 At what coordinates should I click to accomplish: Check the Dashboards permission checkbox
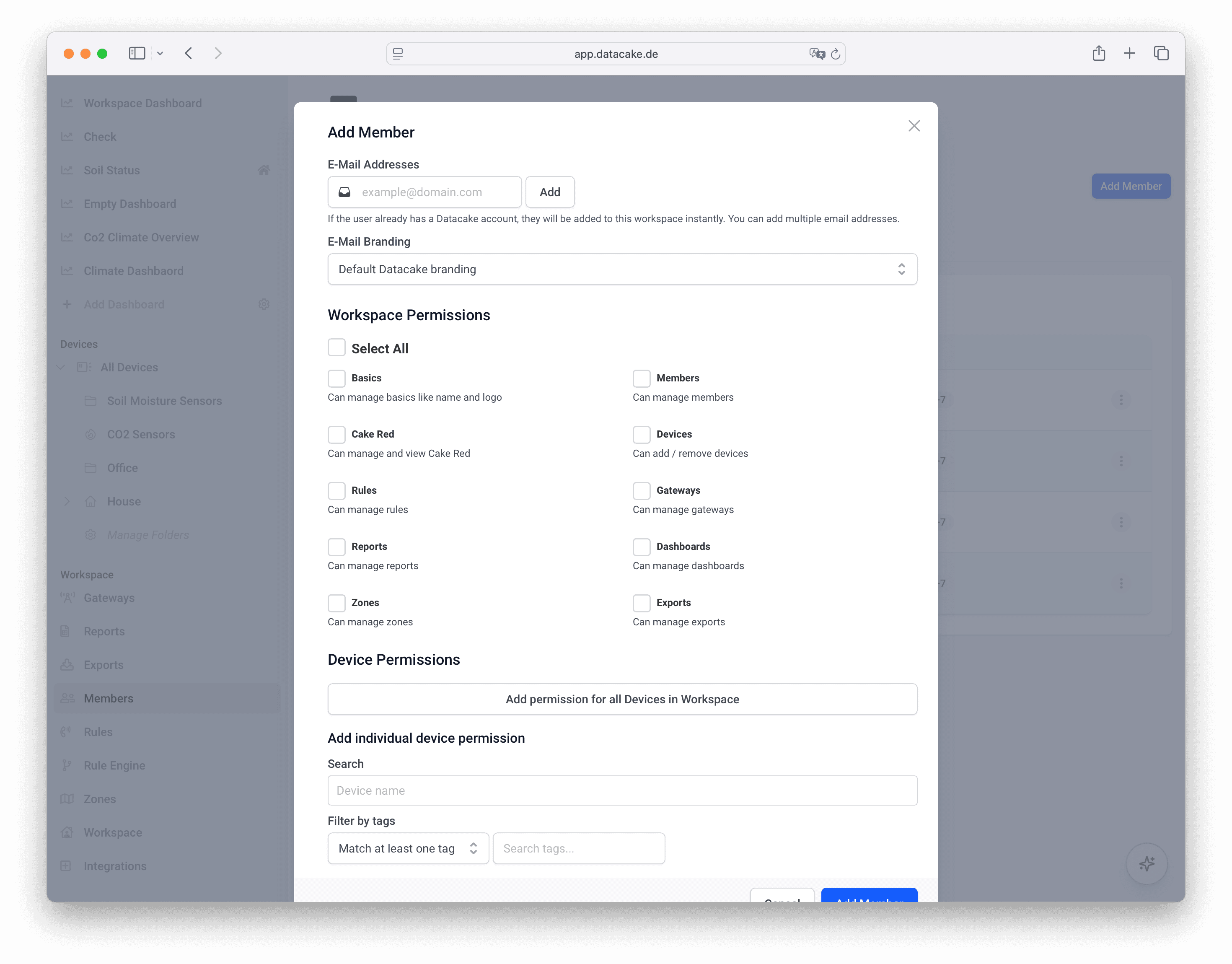[x=641, y=547]
